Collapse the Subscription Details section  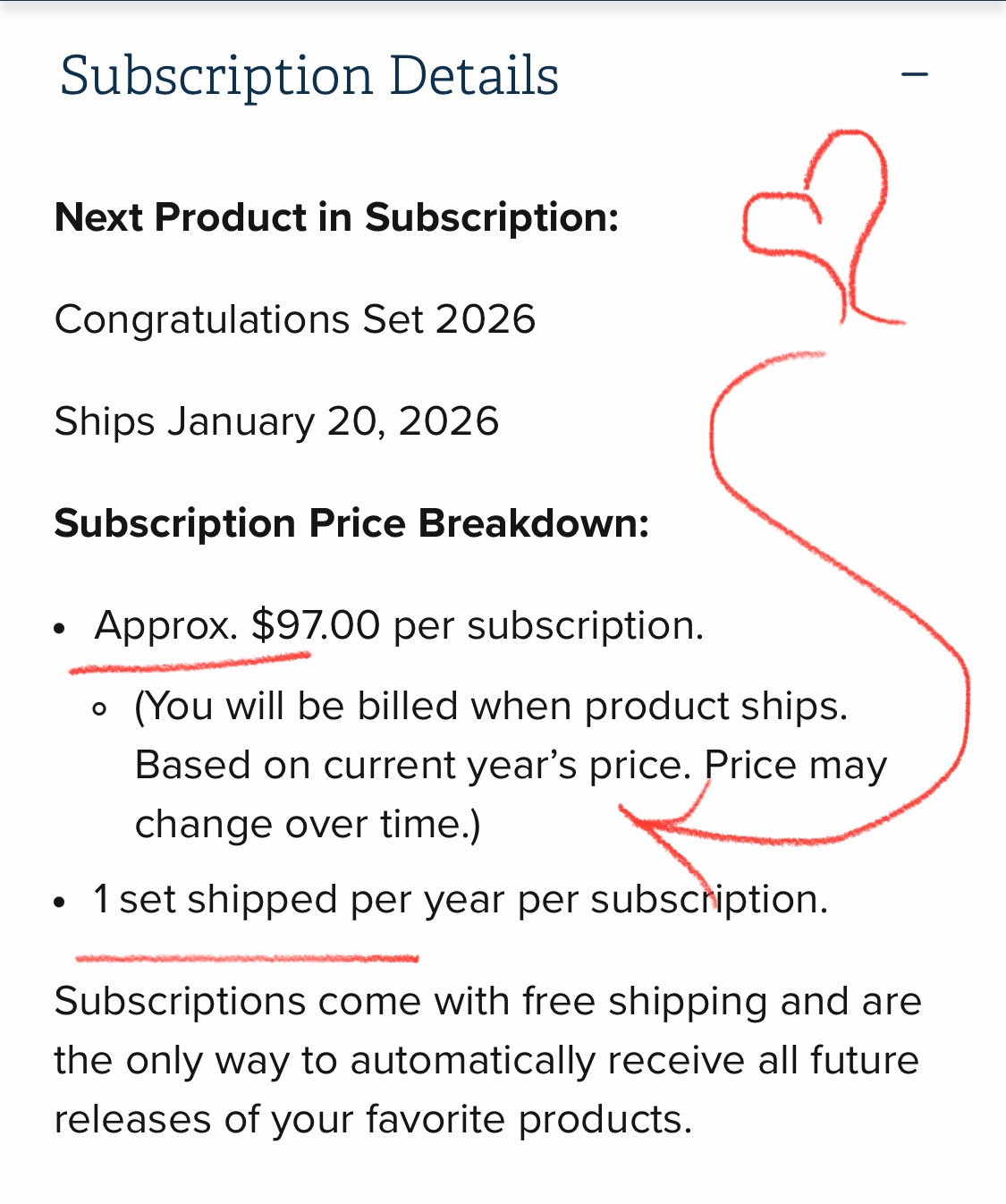click(914, 75)
